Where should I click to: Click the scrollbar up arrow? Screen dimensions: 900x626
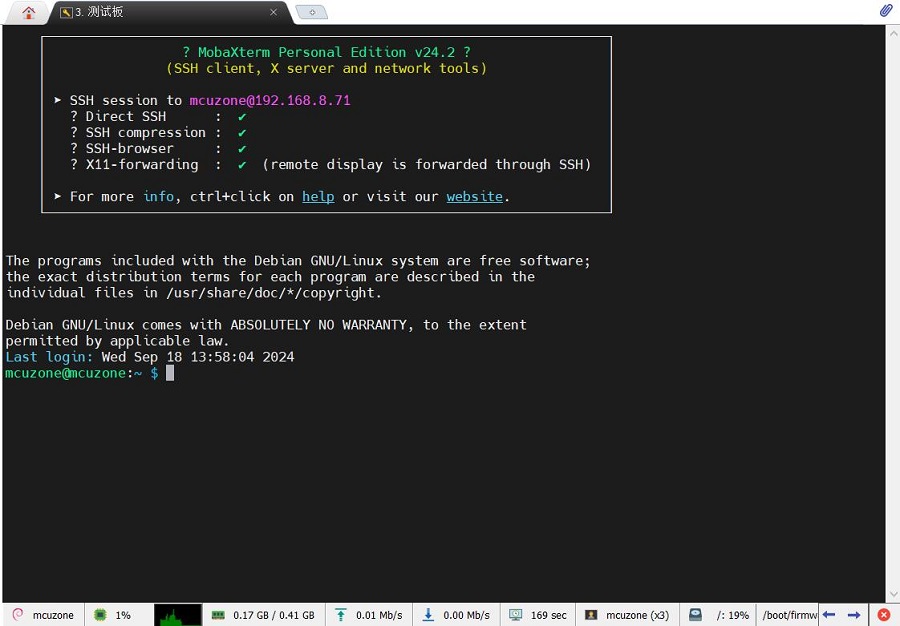pyautogui.click(x=893, y=33)
